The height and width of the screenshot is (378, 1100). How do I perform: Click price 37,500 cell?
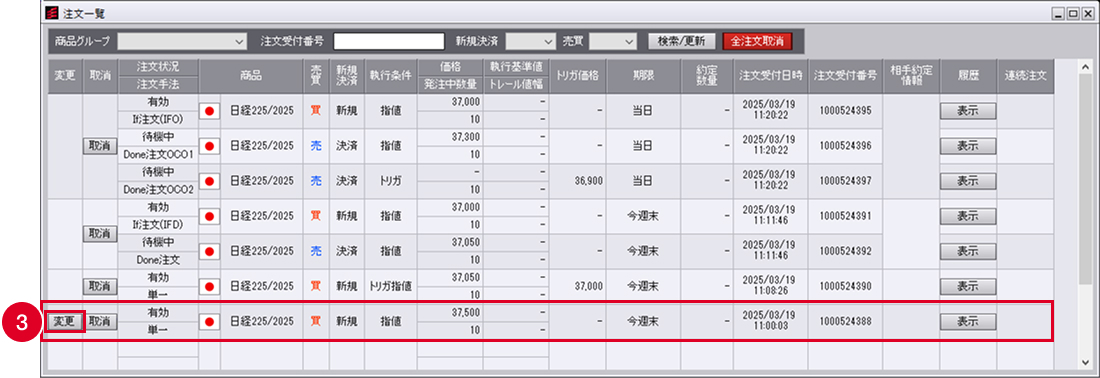pos(450,313)
